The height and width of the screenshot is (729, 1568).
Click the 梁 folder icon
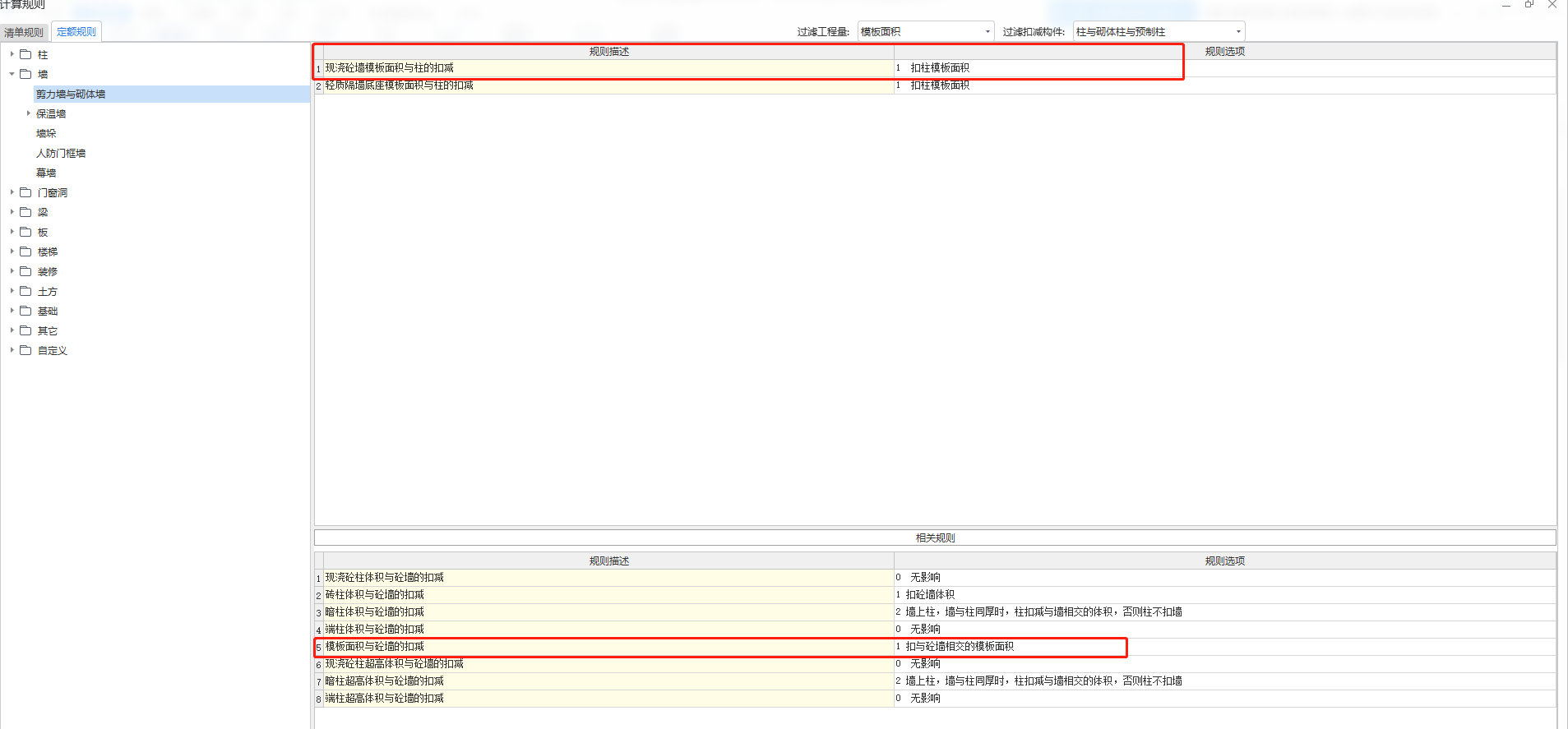25,212
